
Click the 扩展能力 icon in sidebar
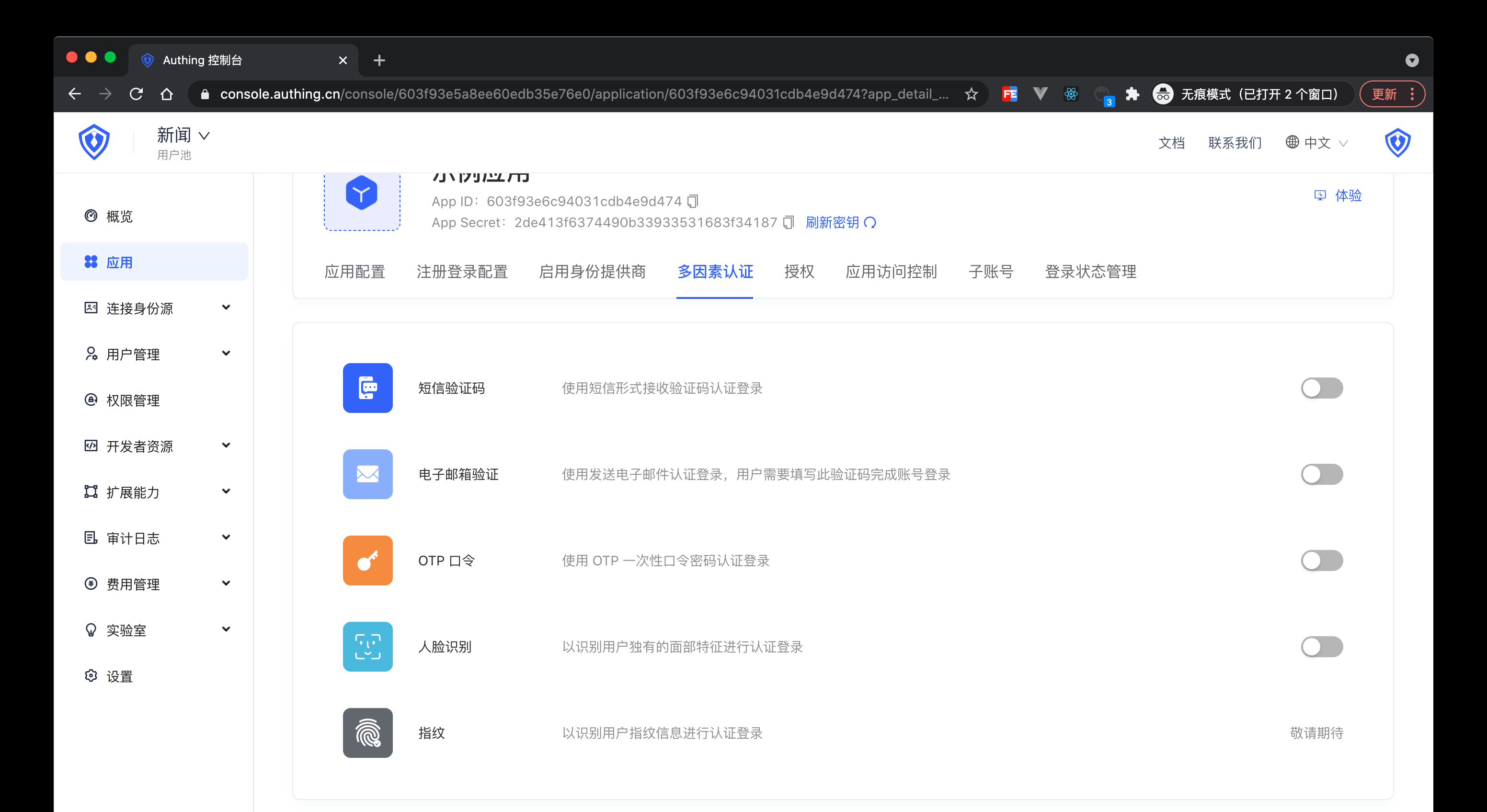coord(91,492)
